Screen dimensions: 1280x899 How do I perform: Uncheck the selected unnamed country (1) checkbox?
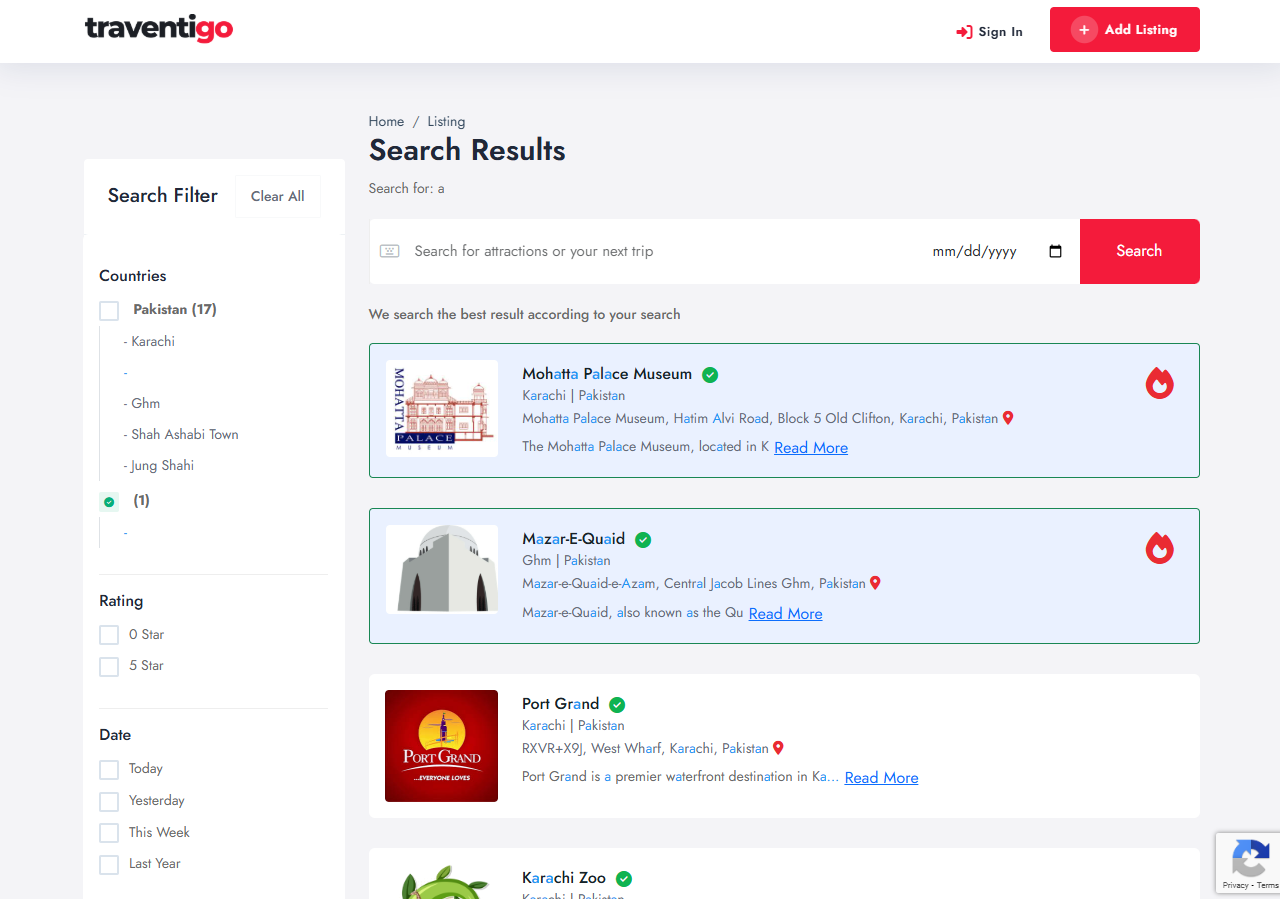click(109, 502)
